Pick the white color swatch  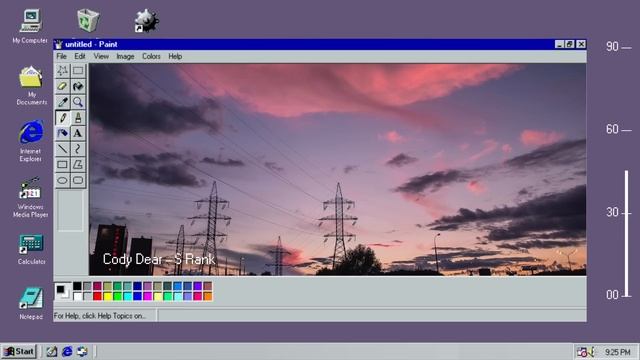tap(77, 296)
